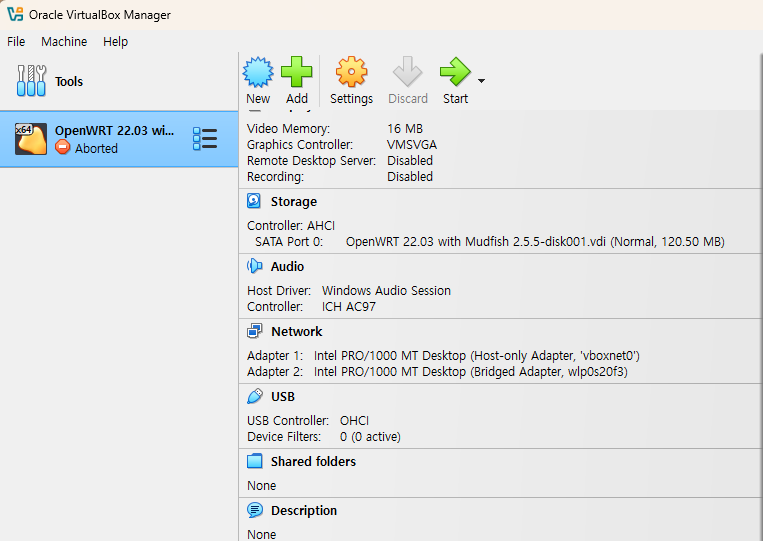This screenshot has width=763, height=541.
Task: Open the Description heading link
Action: [304, 510]
